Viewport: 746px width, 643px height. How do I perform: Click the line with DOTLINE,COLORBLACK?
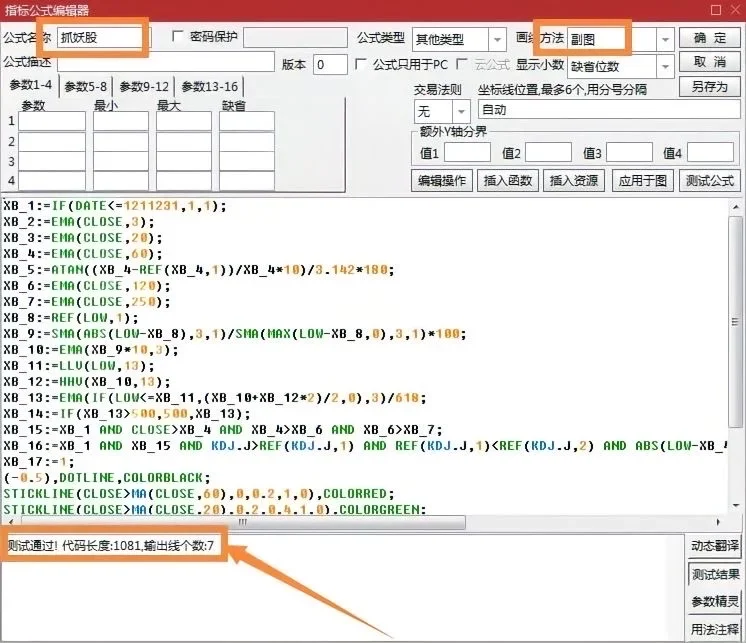pos(107,477)
